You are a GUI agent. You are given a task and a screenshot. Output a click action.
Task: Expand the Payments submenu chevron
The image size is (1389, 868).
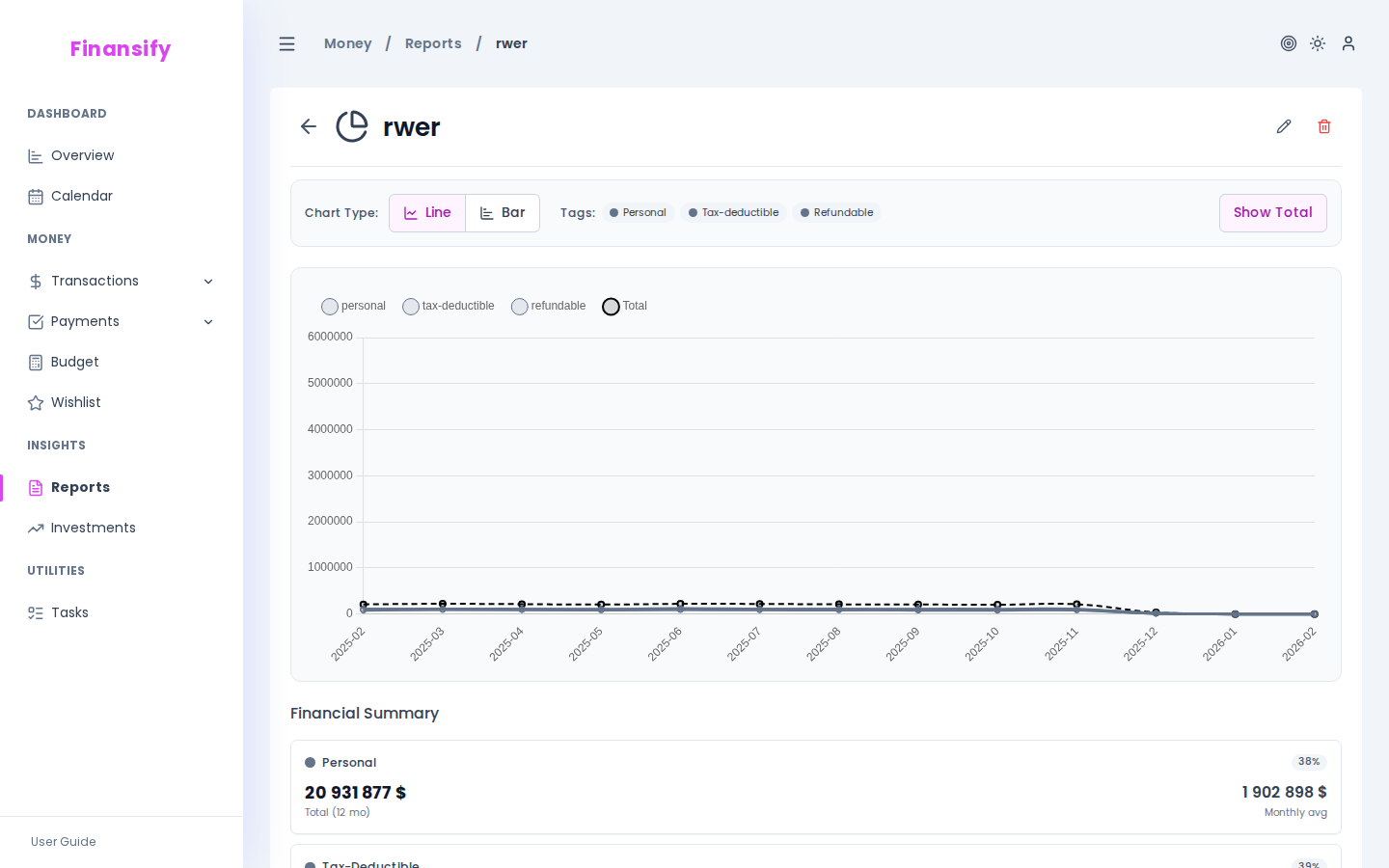coord(208,322)
